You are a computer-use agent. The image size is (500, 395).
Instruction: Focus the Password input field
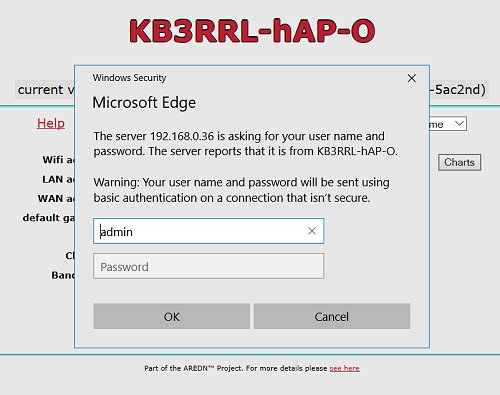pos(208,266)
